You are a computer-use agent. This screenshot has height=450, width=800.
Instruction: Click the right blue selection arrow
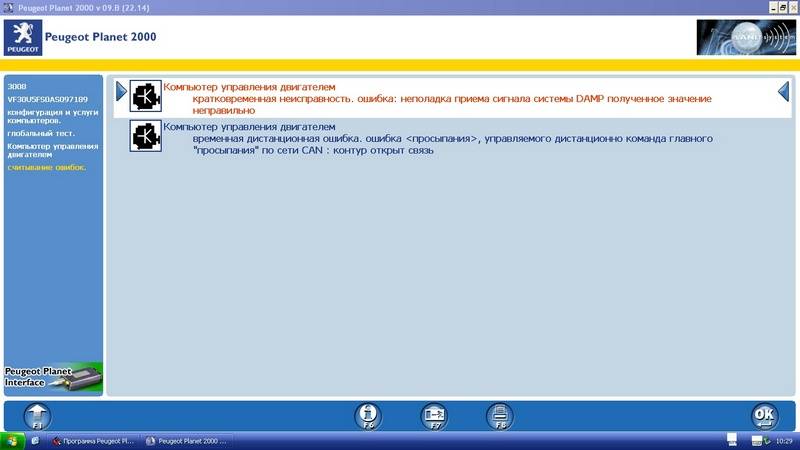783,92
